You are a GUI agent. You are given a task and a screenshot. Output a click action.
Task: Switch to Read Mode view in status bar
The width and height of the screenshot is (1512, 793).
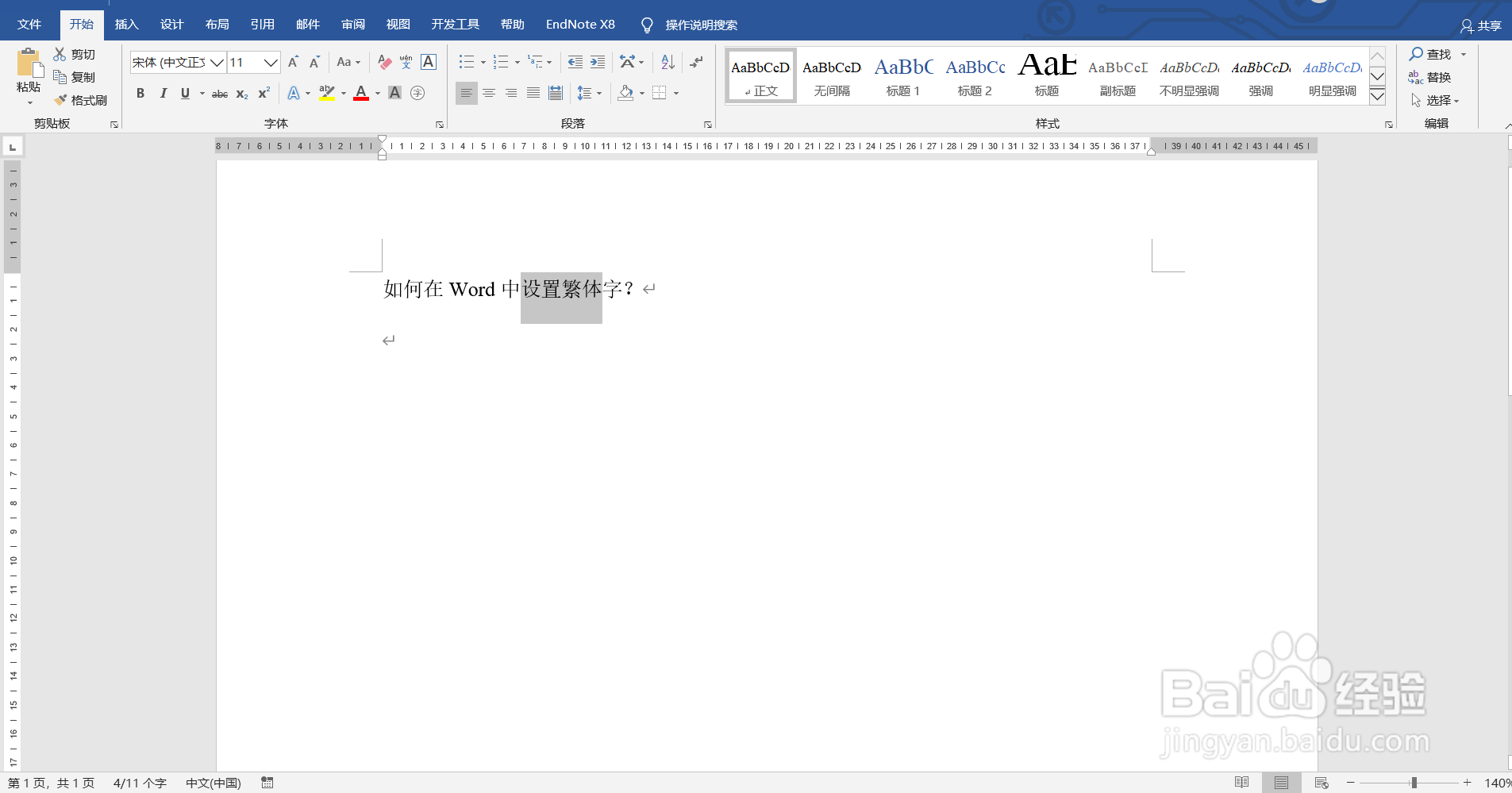click(x=1242, y=783)
